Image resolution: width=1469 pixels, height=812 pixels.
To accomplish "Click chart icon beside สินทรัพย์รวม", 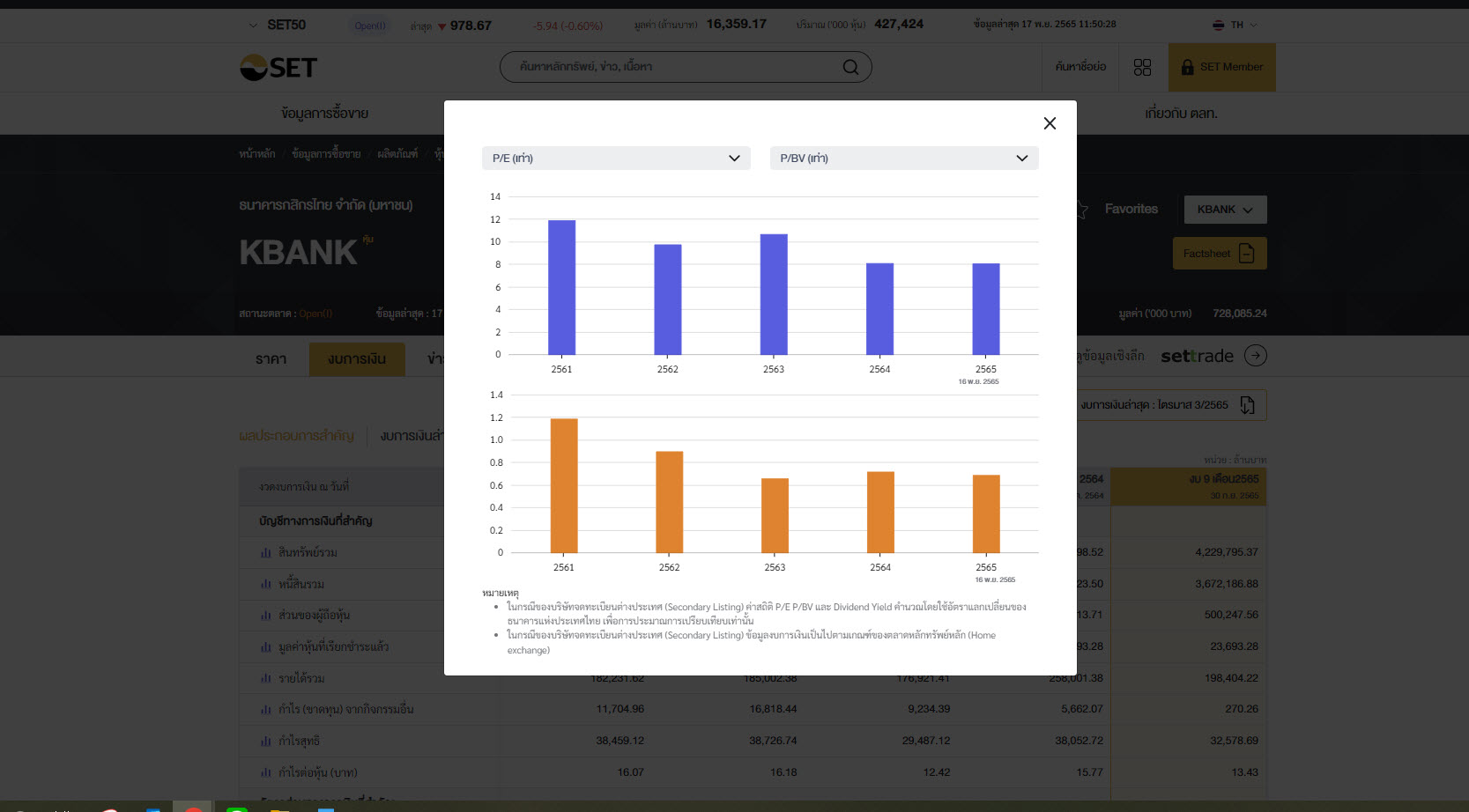I will coord(265,553).
